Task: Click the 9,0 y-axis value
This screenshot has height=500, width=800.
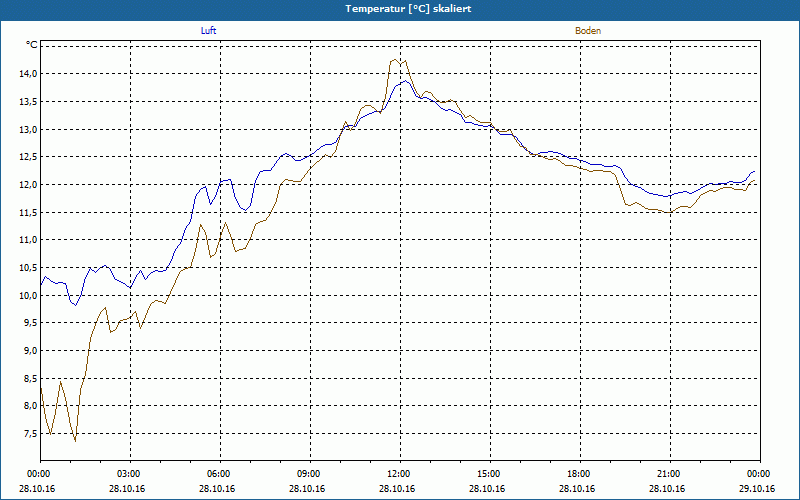Action: pyautogui.click(x=31, y=351)
